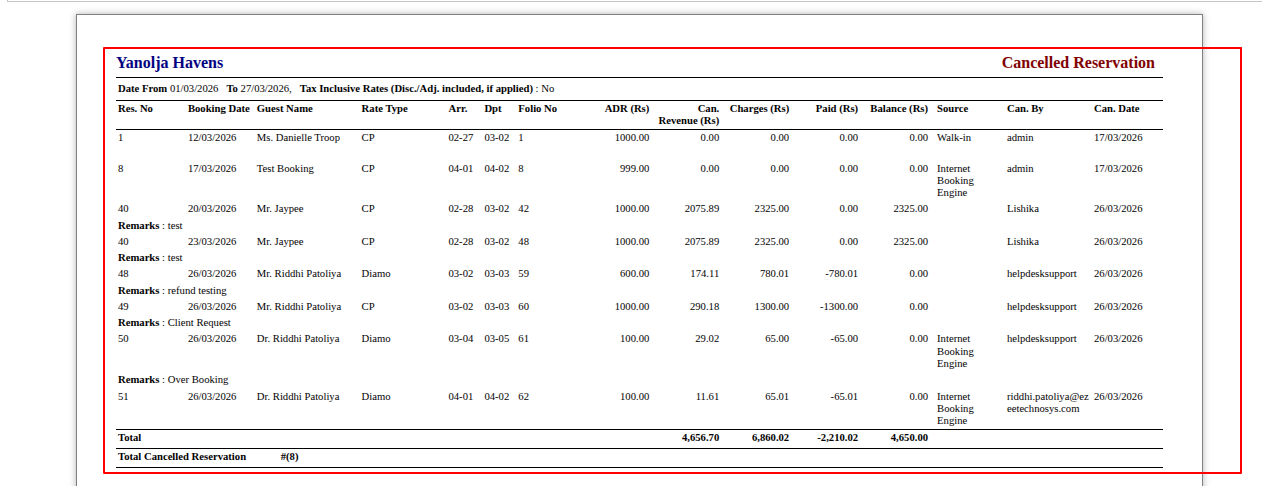Screen dimensions: 1262x486
Task: Click reservation number 49
Action: coord(123,307)
